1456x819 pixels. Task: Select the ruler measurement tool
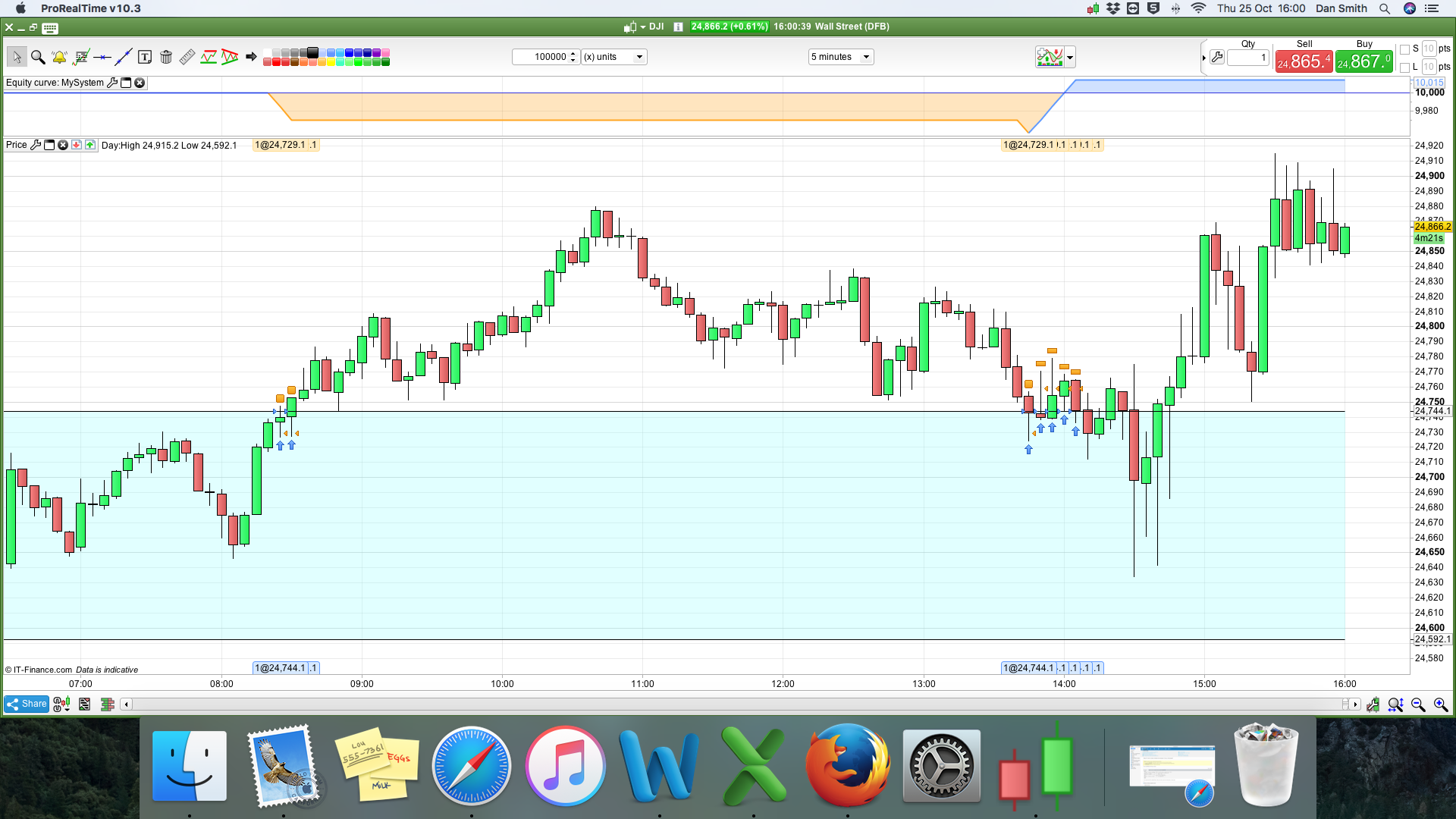point(187,57)
